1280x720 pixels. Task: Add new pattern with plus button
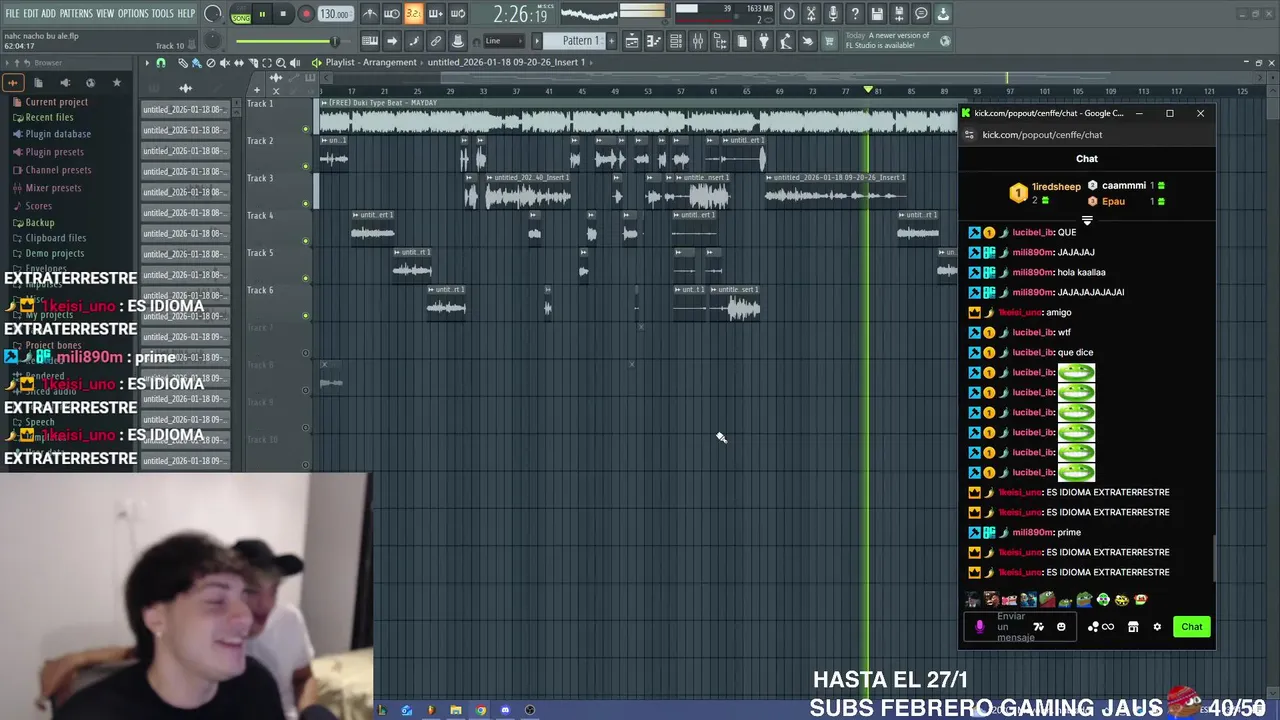tap(612, 41)
